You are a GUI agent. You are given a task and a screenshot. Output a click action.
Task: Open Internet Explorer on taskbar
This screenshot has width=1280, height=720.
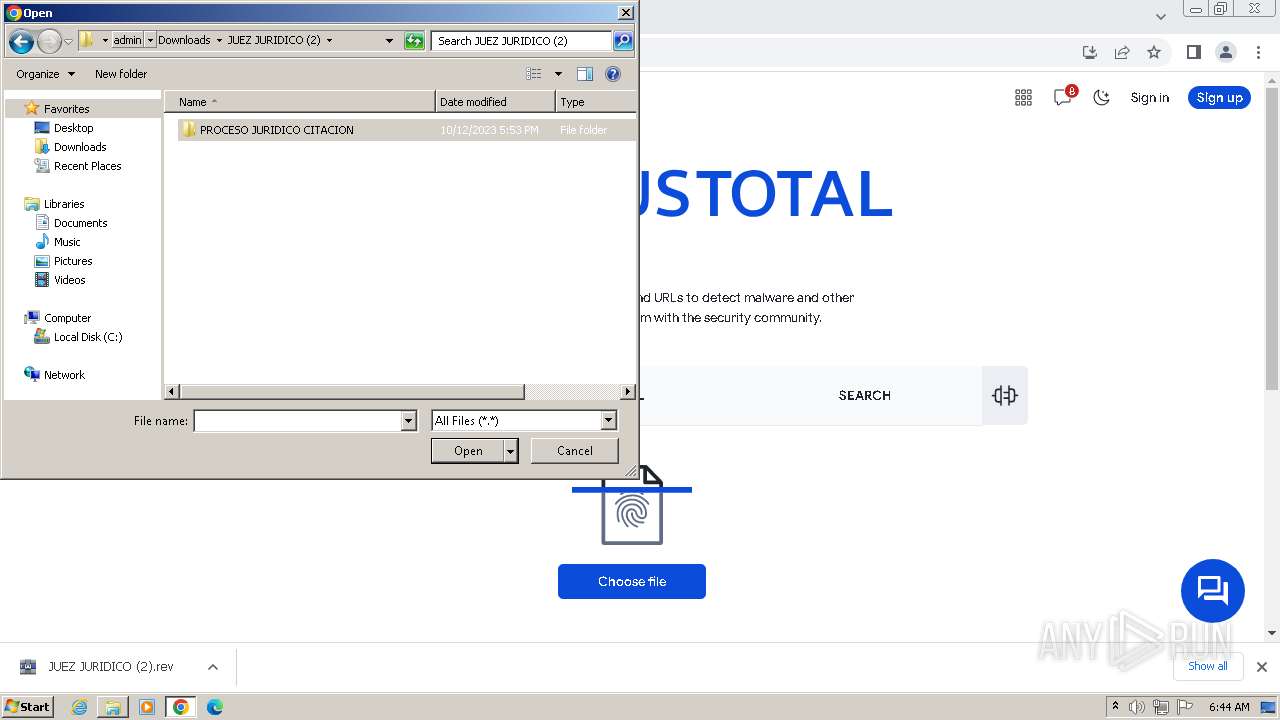click(x=79, y=707)
